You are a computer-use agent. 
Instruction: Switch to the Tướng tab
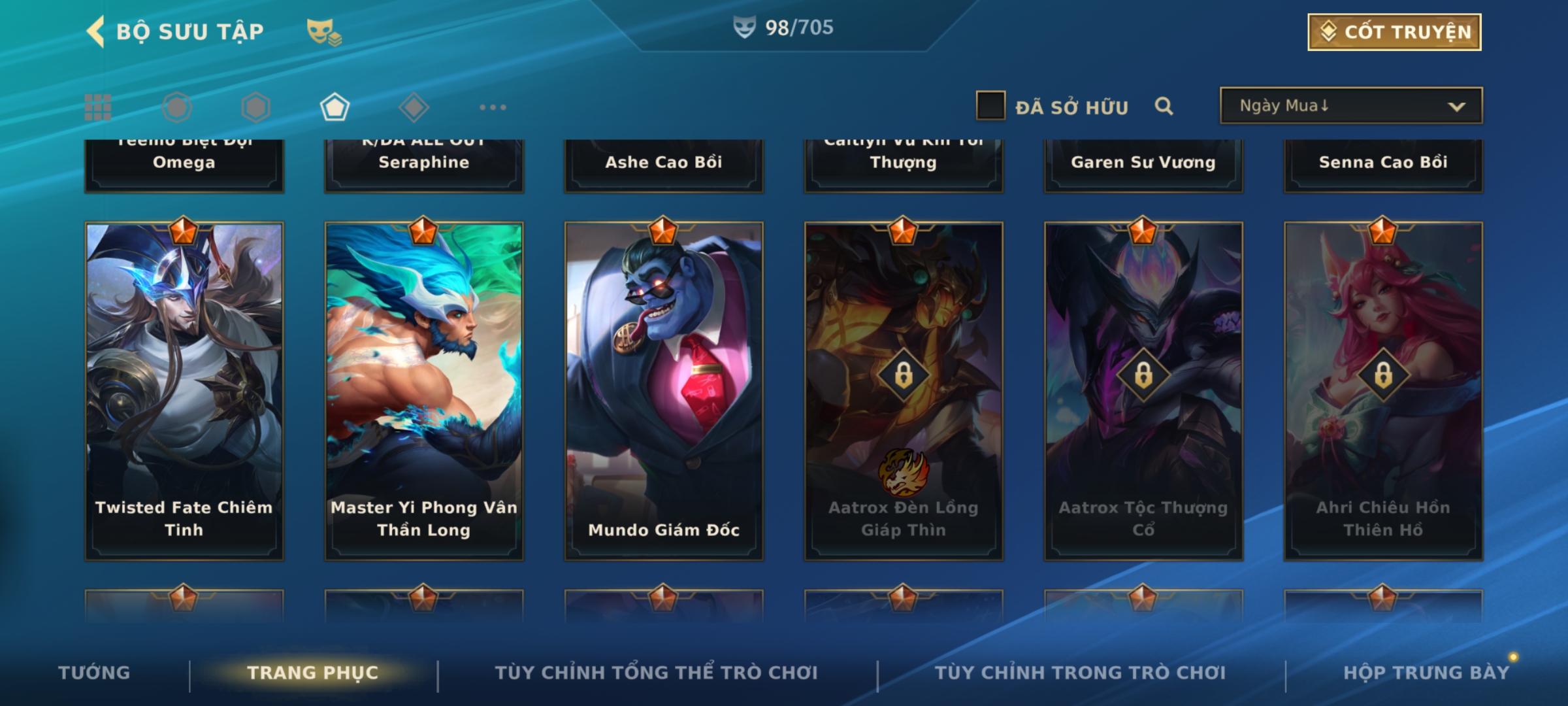pyautogui.click(x=94, y=673)
